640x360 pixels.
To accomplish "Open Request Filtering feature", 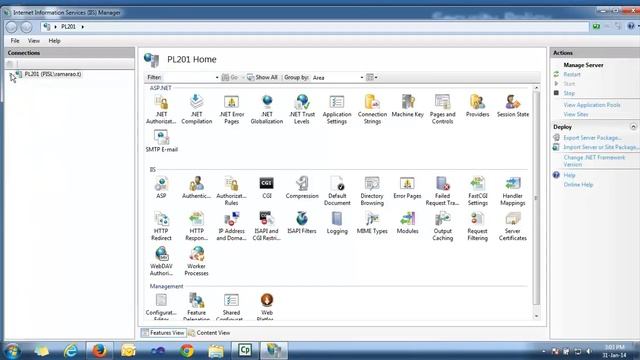I will 478,226.
